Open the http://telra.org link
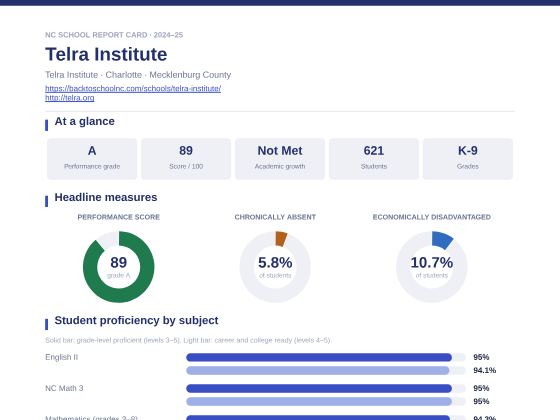This screenshot has width=560, height=420. (x=70, y=98)
